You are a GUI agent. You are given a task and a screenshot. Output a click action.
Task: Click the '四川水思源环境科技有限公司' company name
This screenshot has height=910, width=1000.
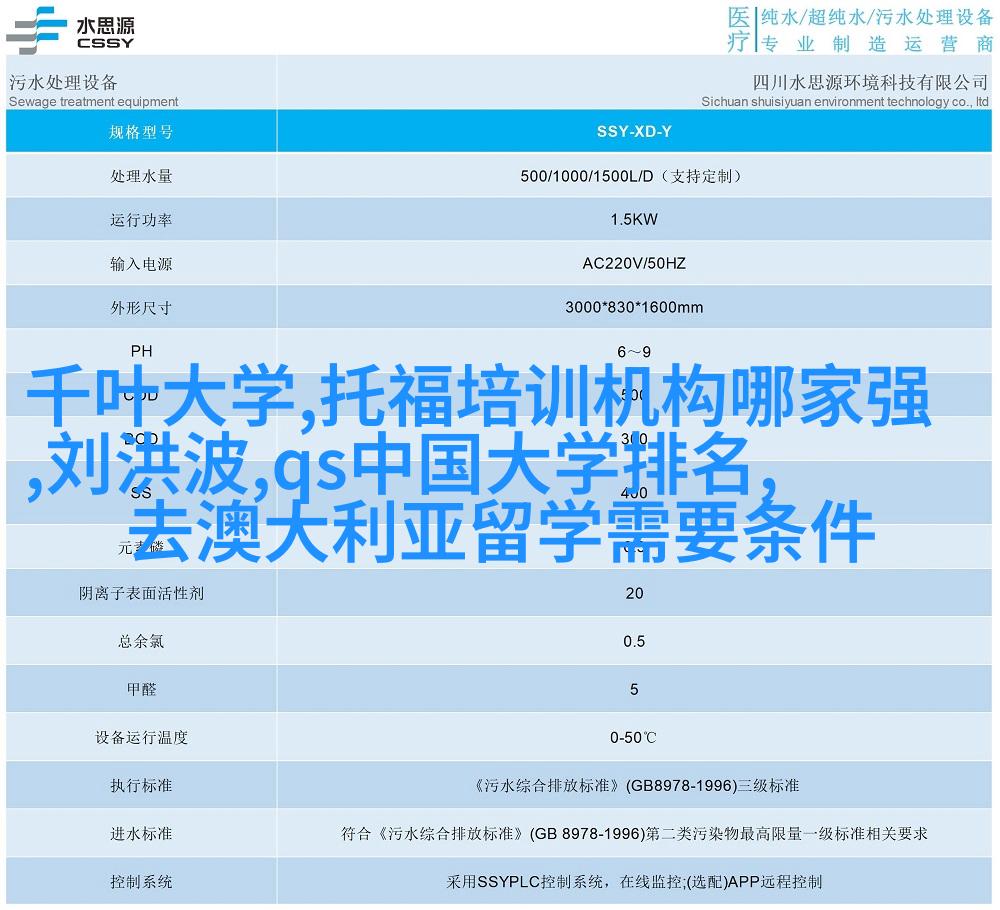pos(870,82)
